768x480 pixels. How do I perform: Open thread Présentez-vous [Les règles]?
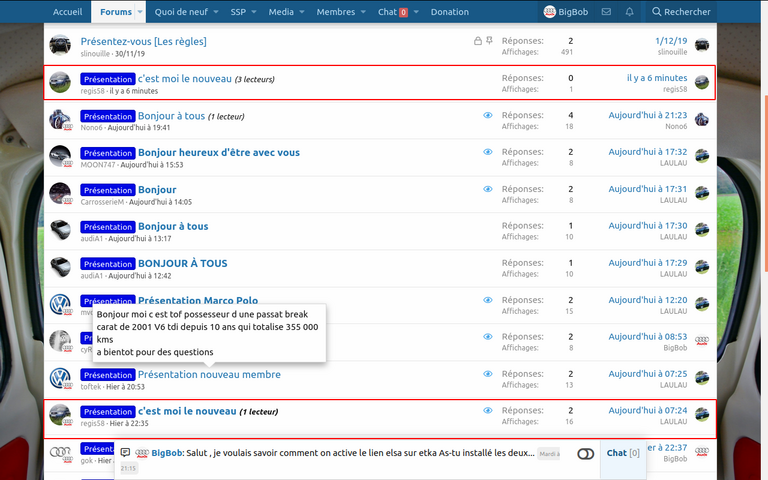coord(144,41)
